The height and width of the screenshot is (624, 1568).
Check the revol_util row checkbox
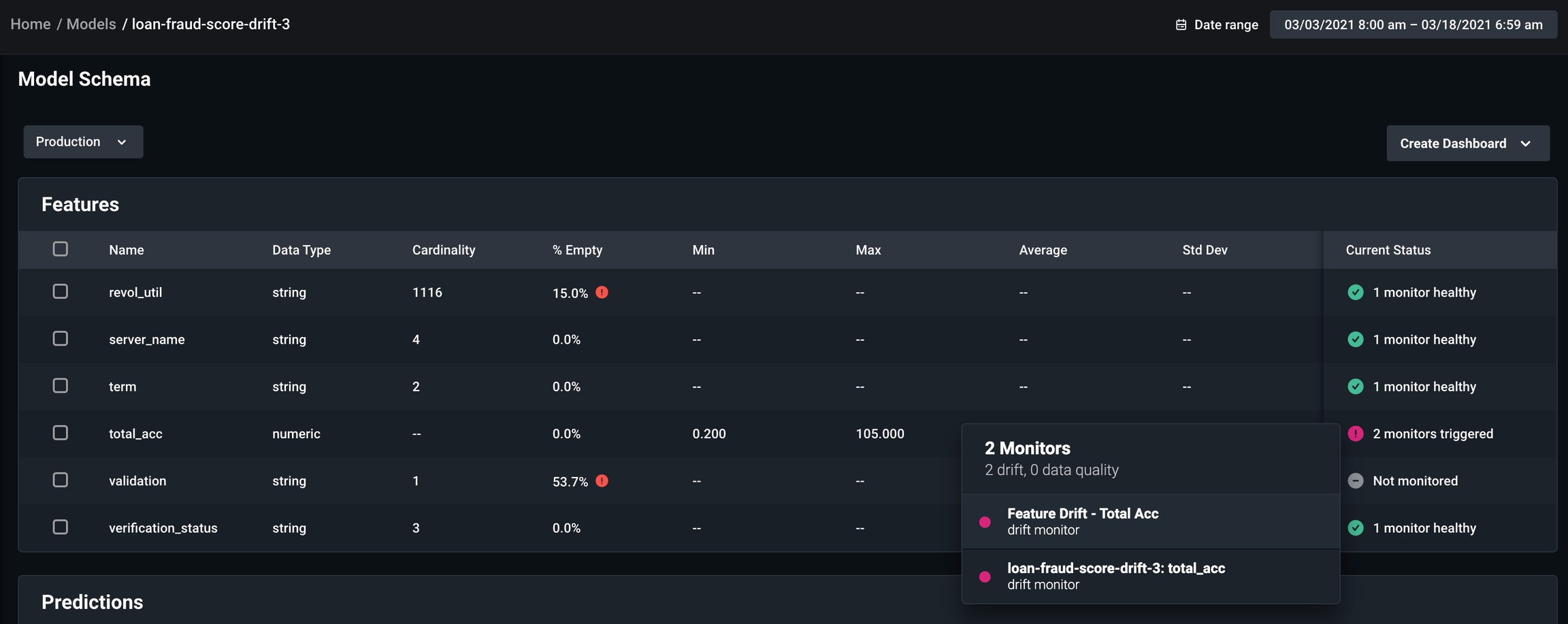tap(61, 291)
